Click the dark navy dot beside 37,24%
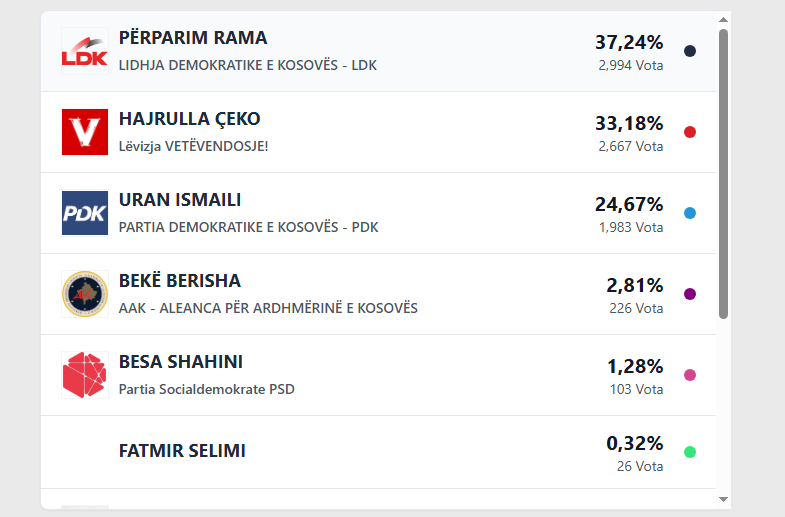The width and height of the screenshot is (785, 517). tap(690, 51)
